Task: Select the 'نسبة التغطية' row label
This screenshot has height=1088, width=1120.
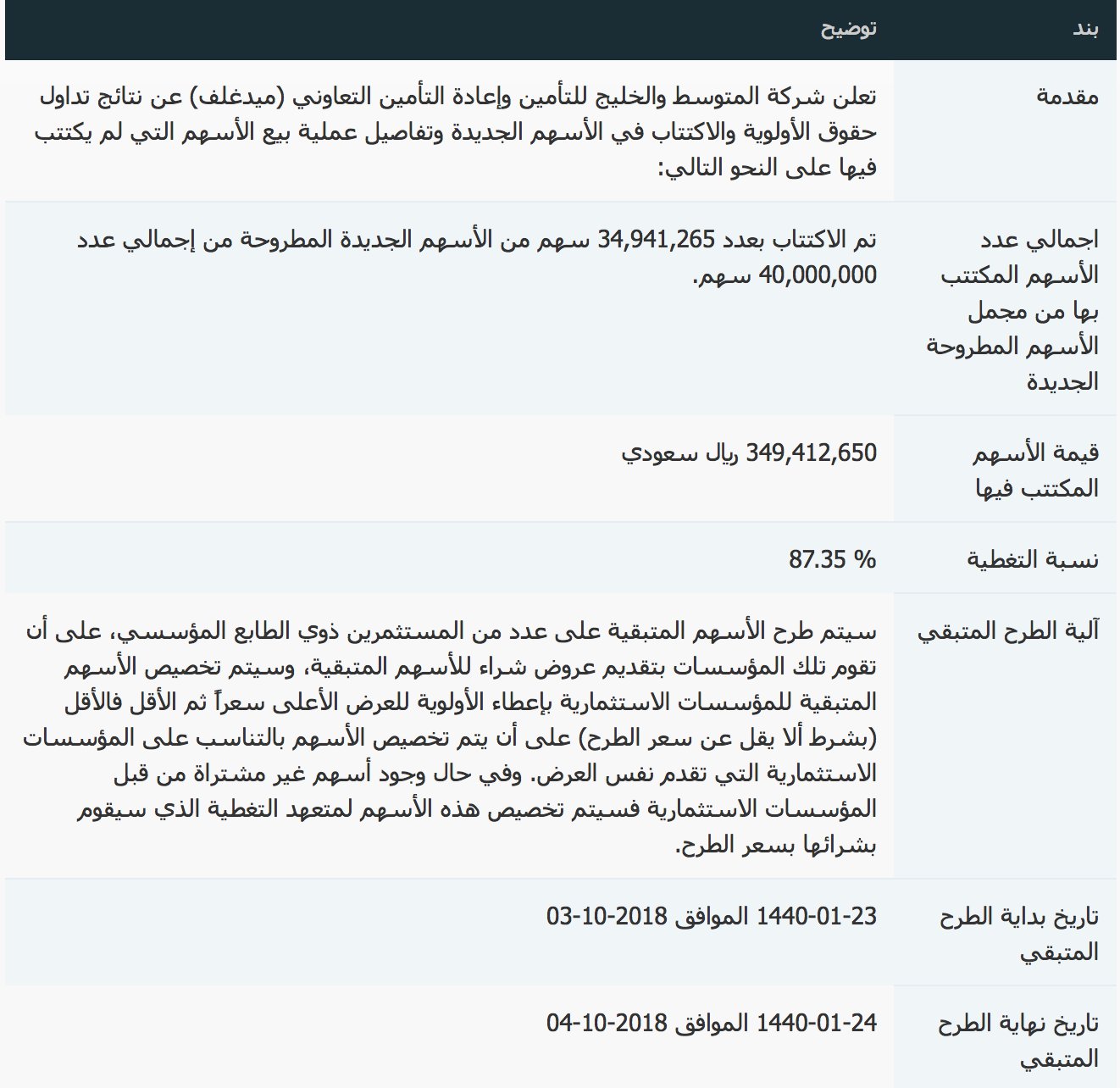Action: coord(1034,559)
